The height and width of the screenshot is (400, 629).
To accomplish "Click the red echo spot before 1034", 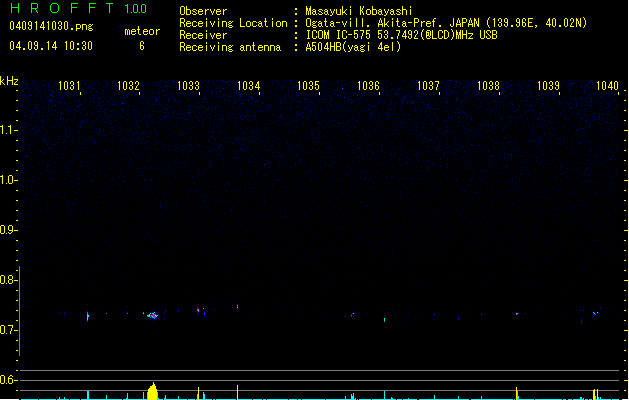I will pos(237,306).
